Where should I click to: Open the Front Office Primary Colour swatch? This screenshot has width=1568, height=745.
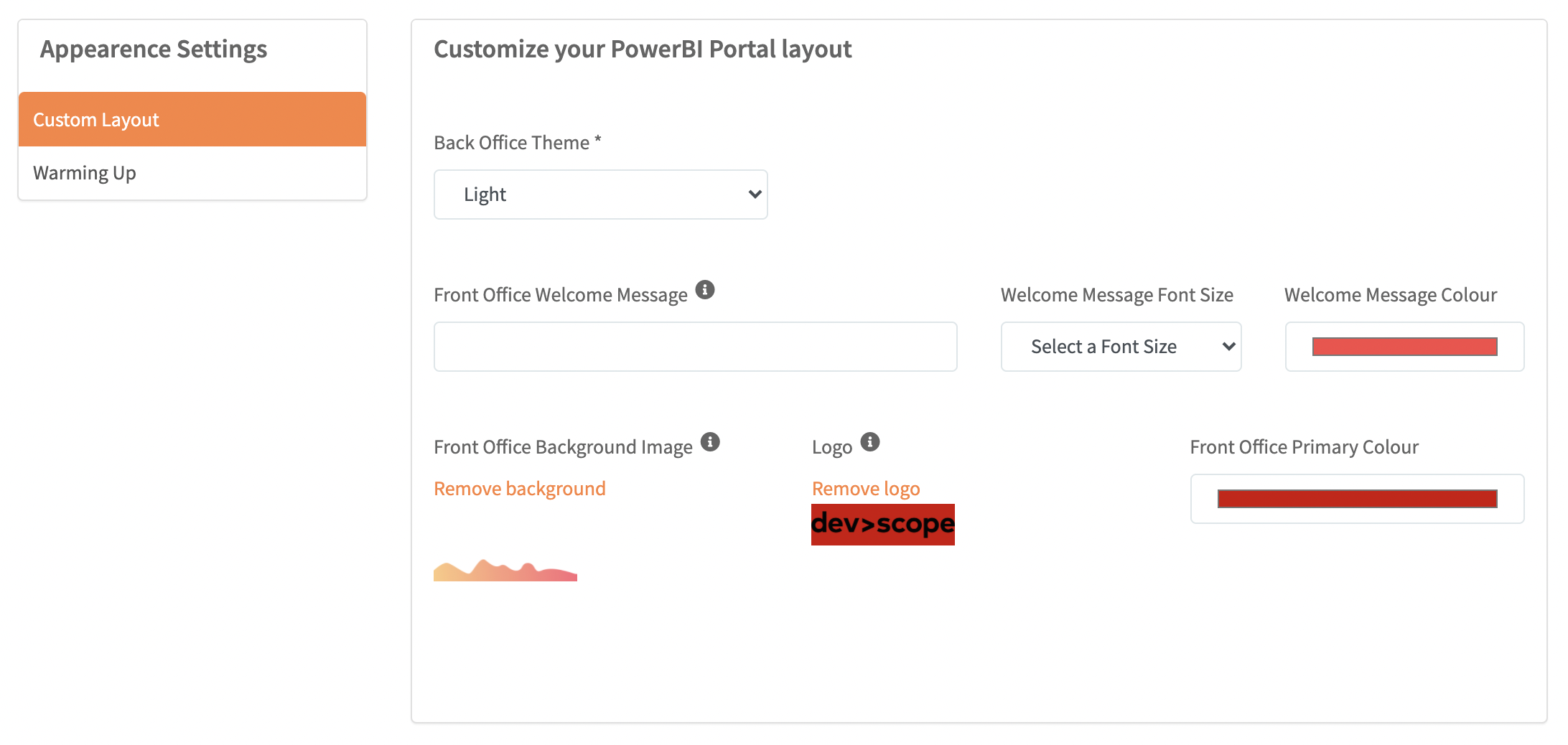pyautogui.click(x=1356, y=499)
